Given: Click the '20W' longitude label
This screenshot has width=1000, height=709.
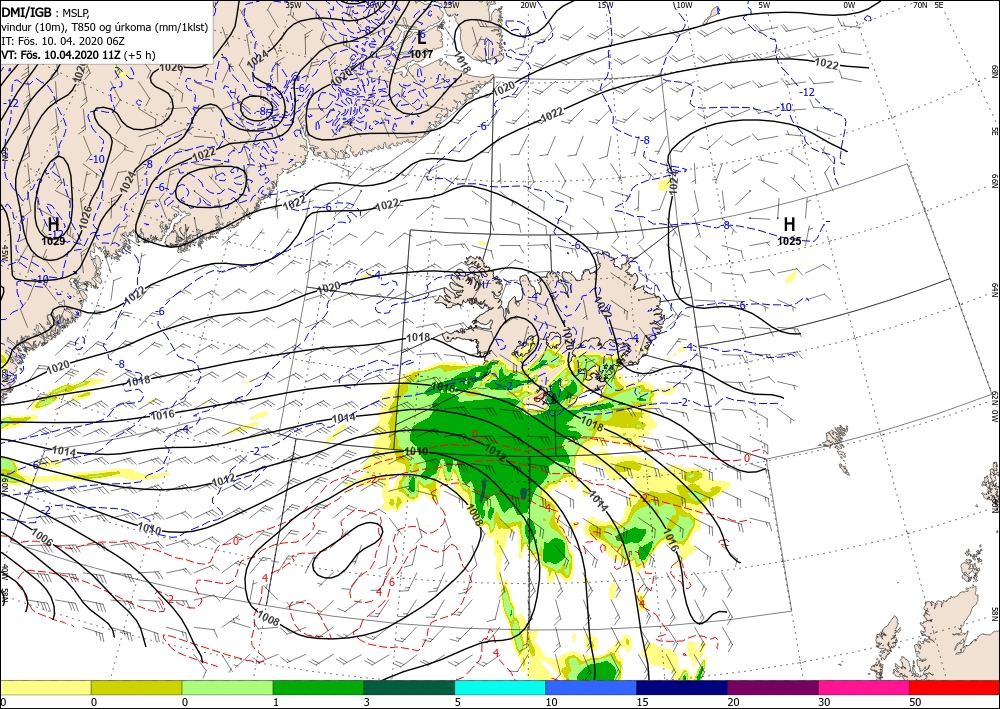Looking at the screenshot, I should (x=527, y=5).
